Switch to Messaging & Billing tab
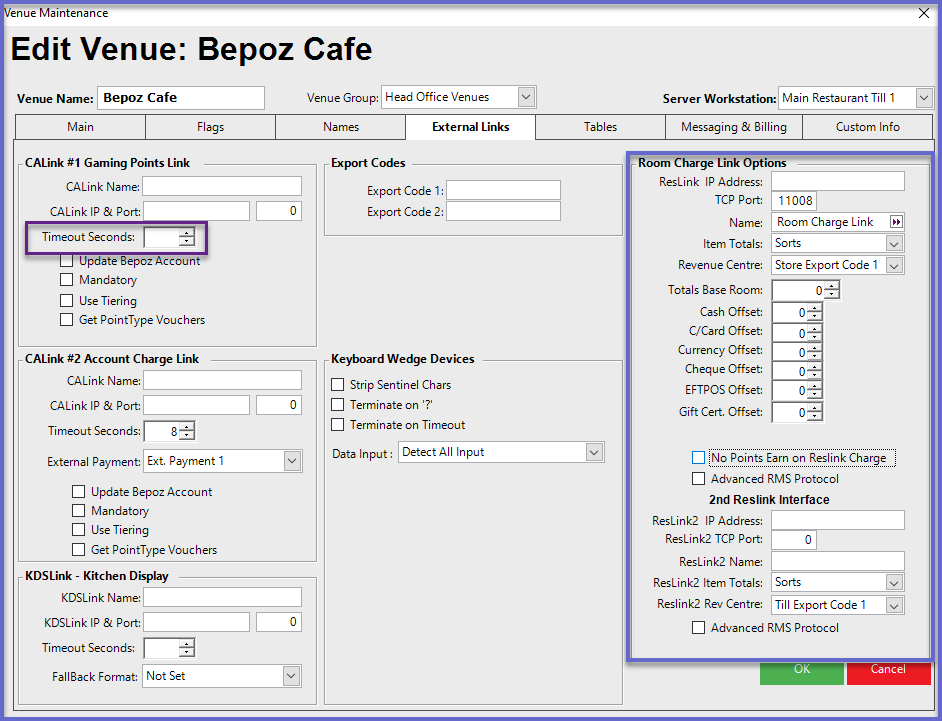The width and height of the screenshot is (942, 721). coord(734,127)
